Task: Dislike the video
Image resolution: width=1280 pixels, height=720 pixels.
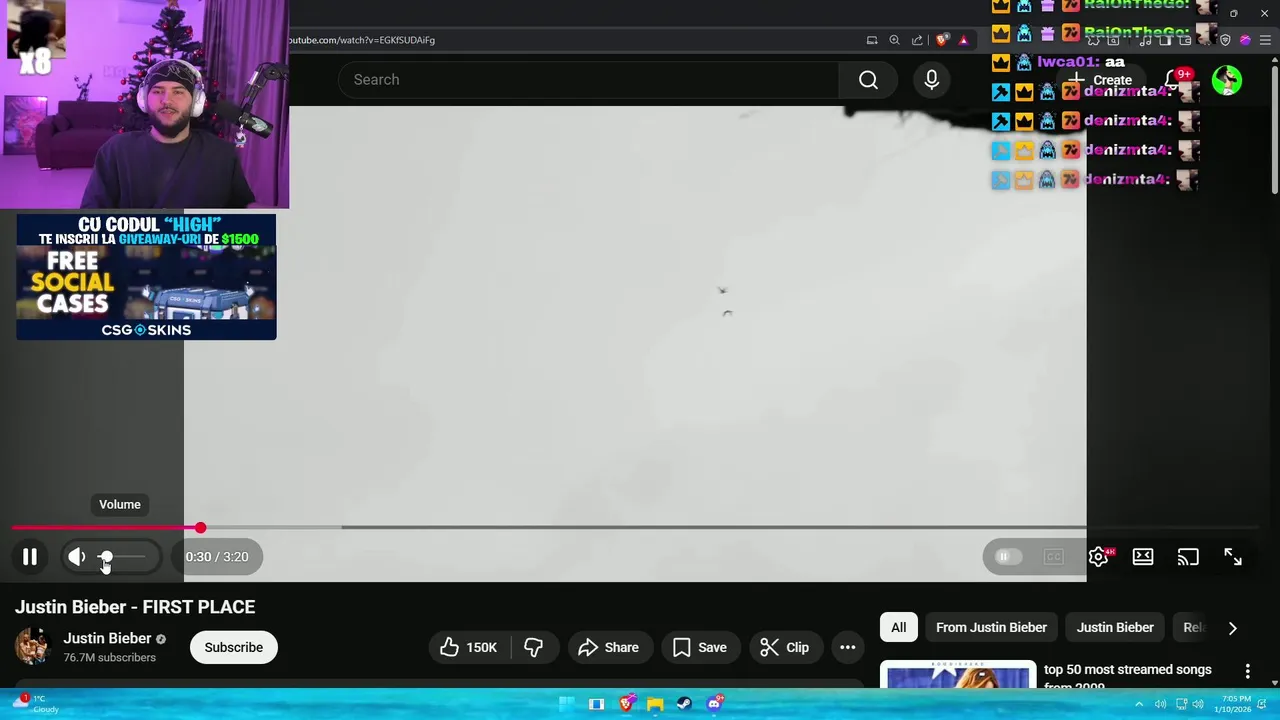Action: click(534, 647)
